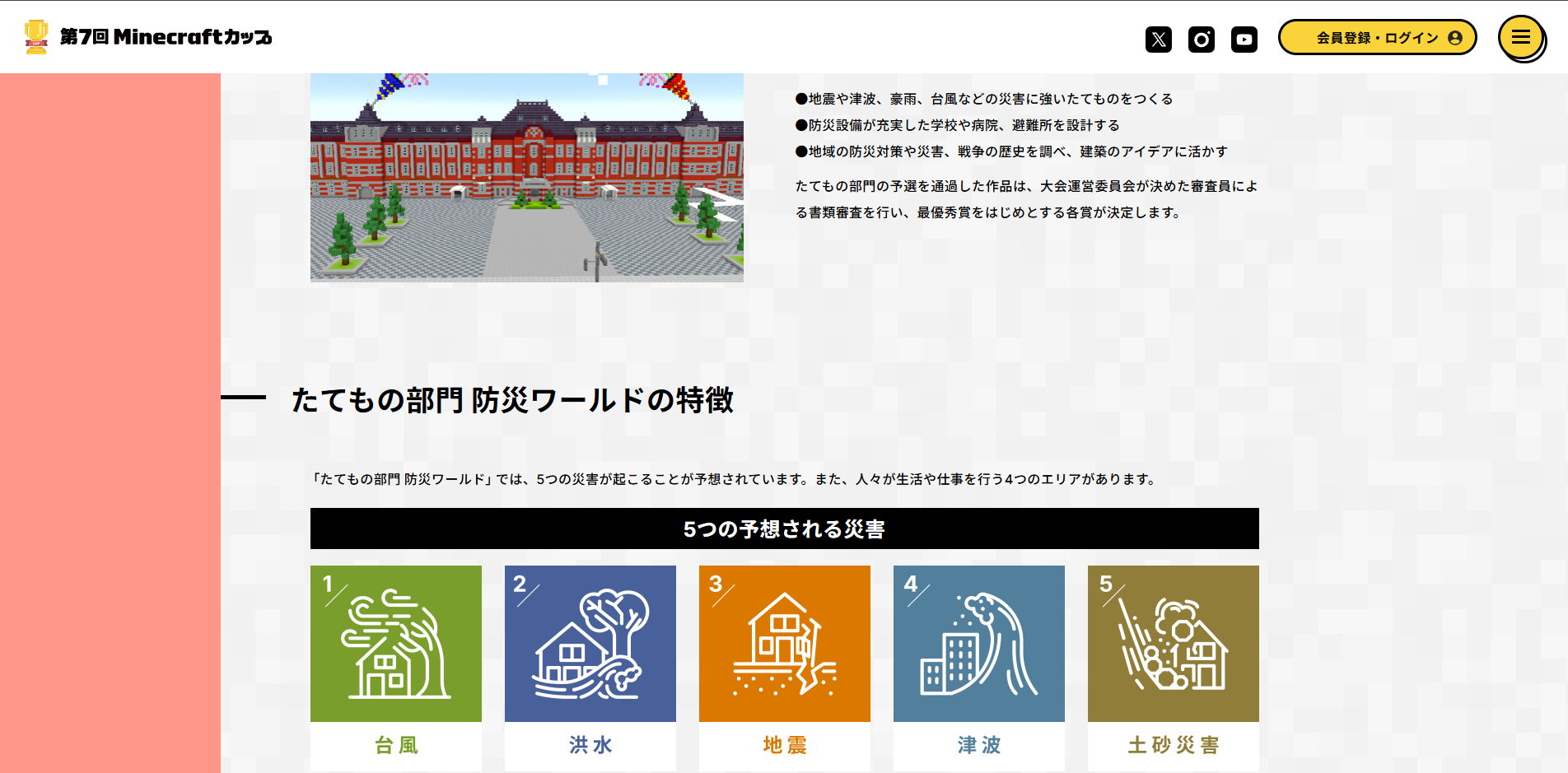This screenshot has height=773, width=1568.
Task: Click the 会員登録・ログイン button
Action: coord(1377,37)
